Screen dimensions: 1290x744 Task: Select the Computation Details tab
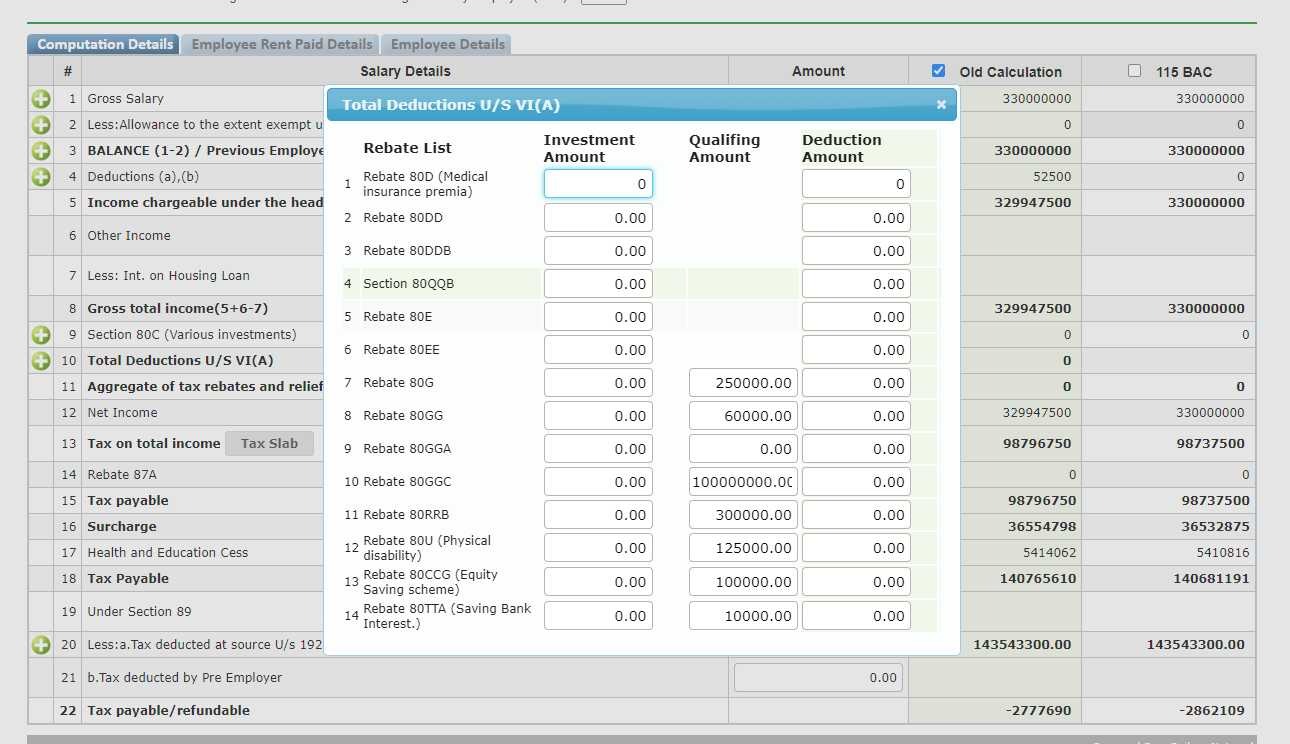coord(103,44)
